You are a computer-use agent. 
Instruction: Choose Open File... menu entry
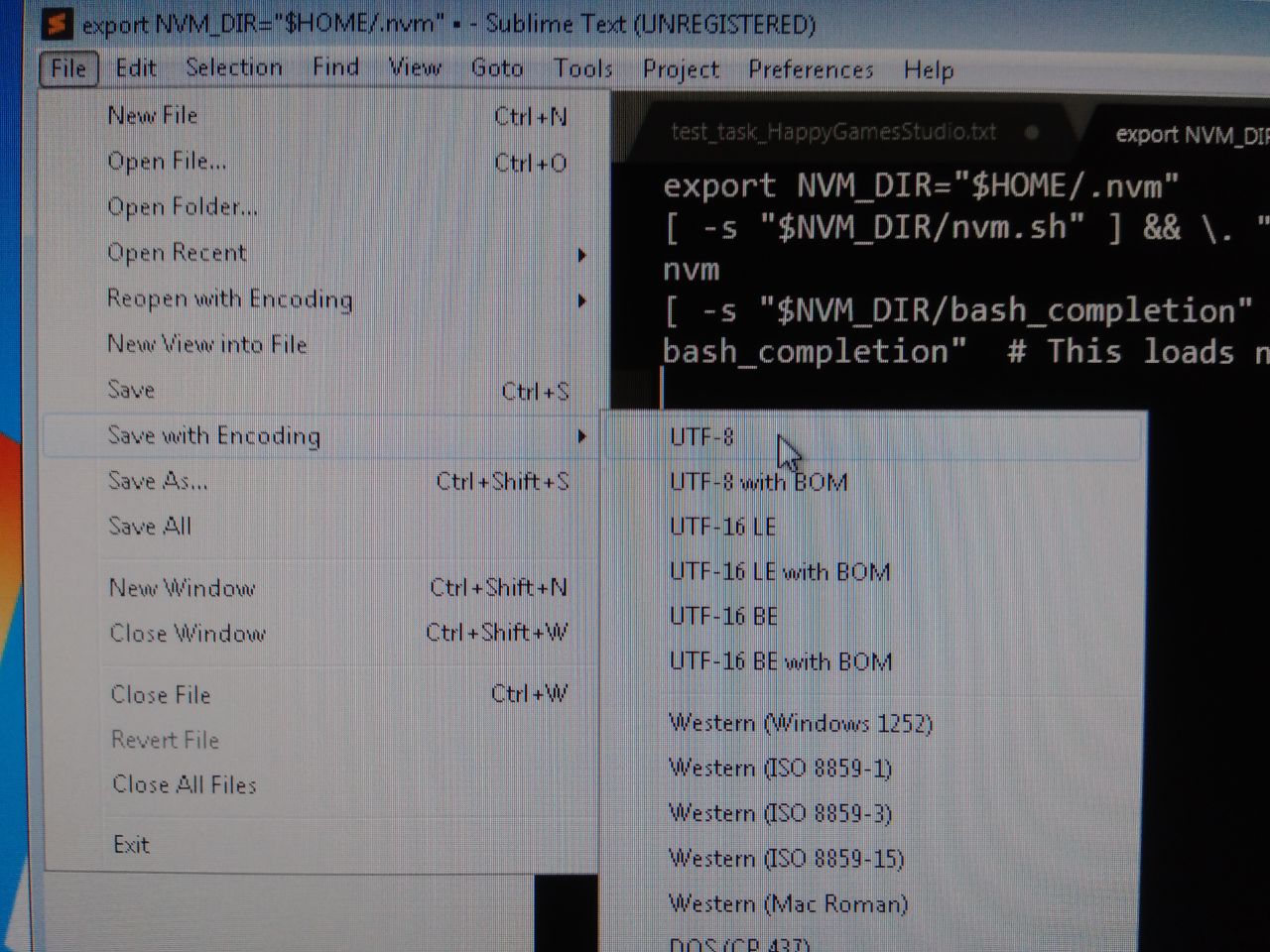pos(323,162)
